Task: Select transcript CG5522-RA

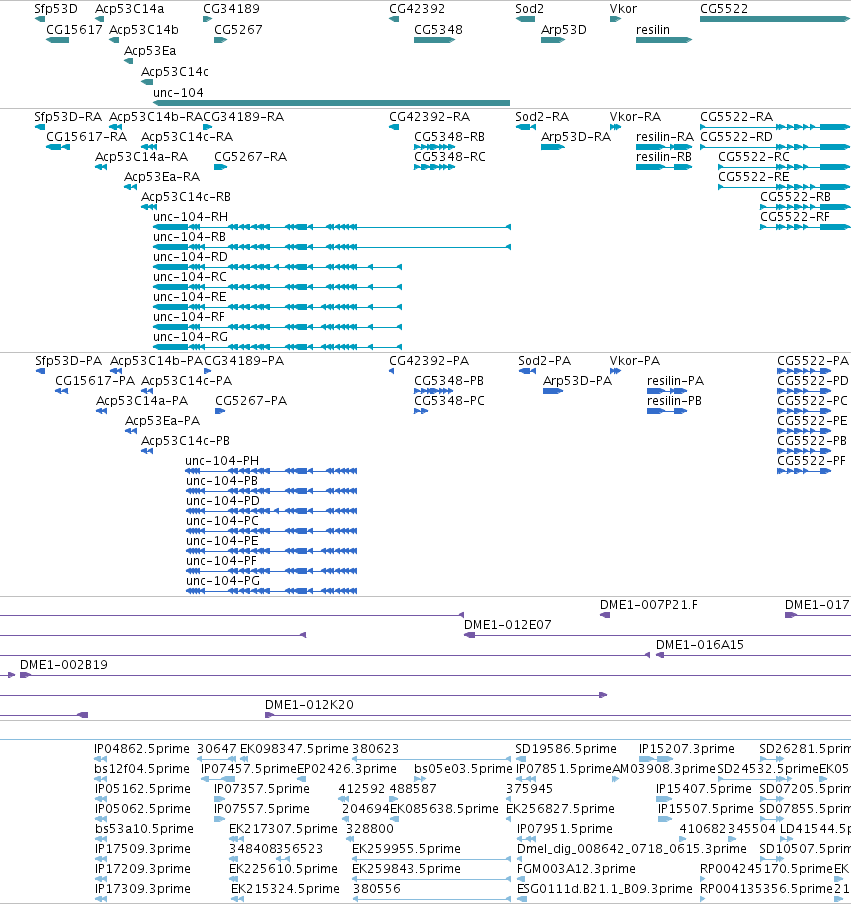Action: (x=775, y=127)
